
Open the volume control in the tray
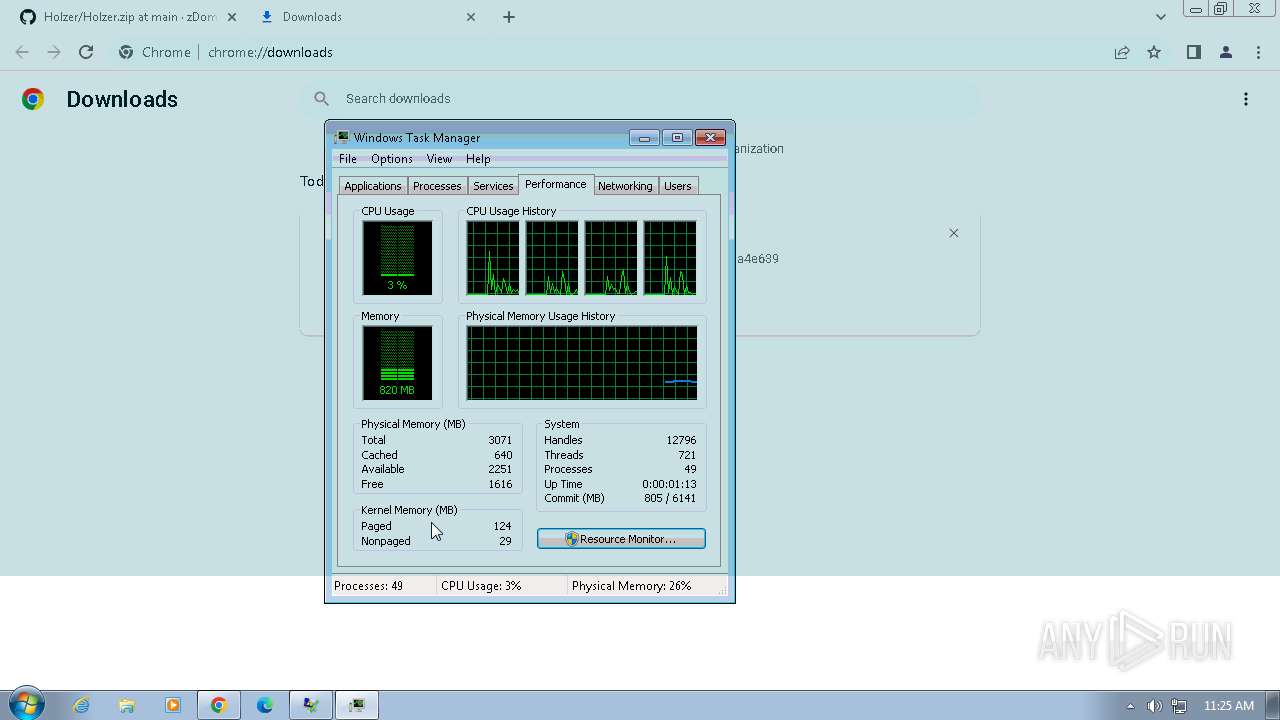(1155, 706)
